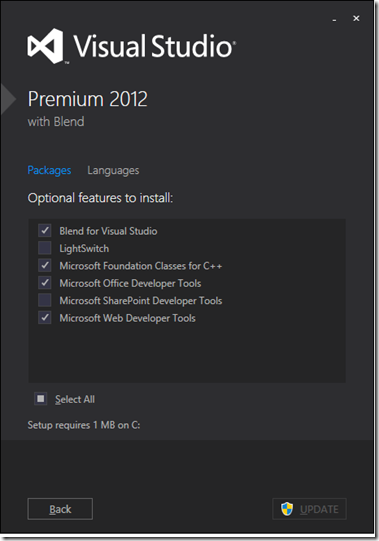This screenshot has height=541, width=379.
Task: Close the Visual Studio setup window
Action: (x=356, y=18)
